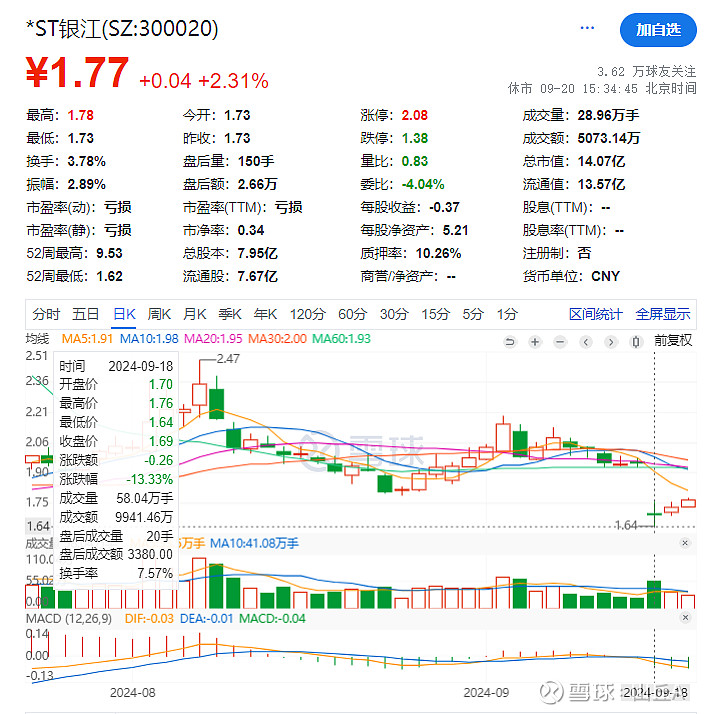Switch to the 1分 chart tab

click(x=507, y=314)
